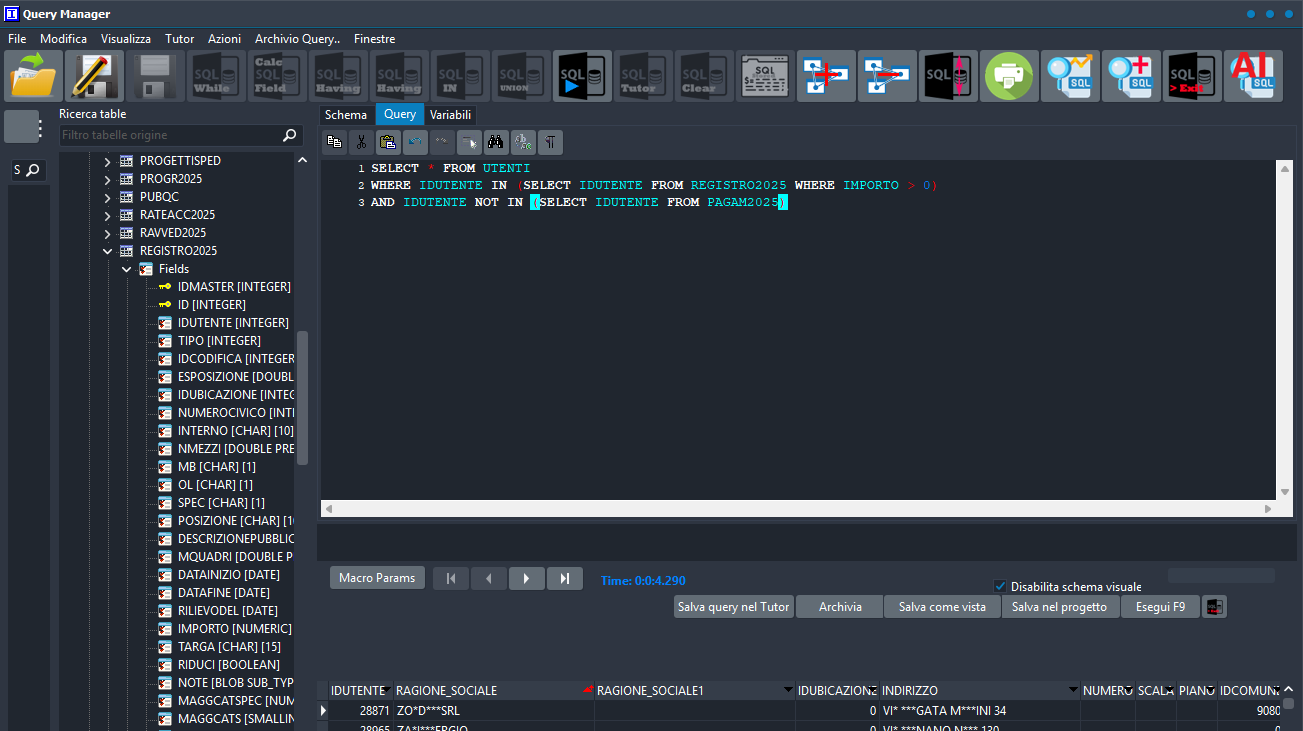Click the RAGIONE_SOCIALE column header

(494, 690)
